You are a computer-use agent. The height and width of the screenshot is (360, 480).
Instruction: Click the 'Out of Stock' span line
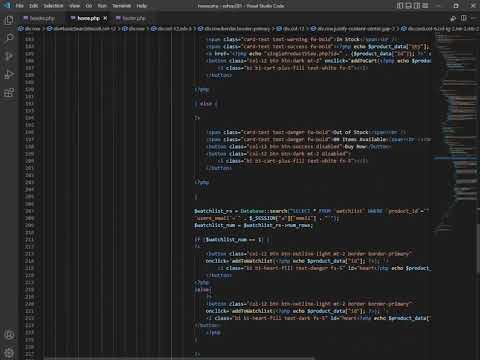click(x=306, y=132)
